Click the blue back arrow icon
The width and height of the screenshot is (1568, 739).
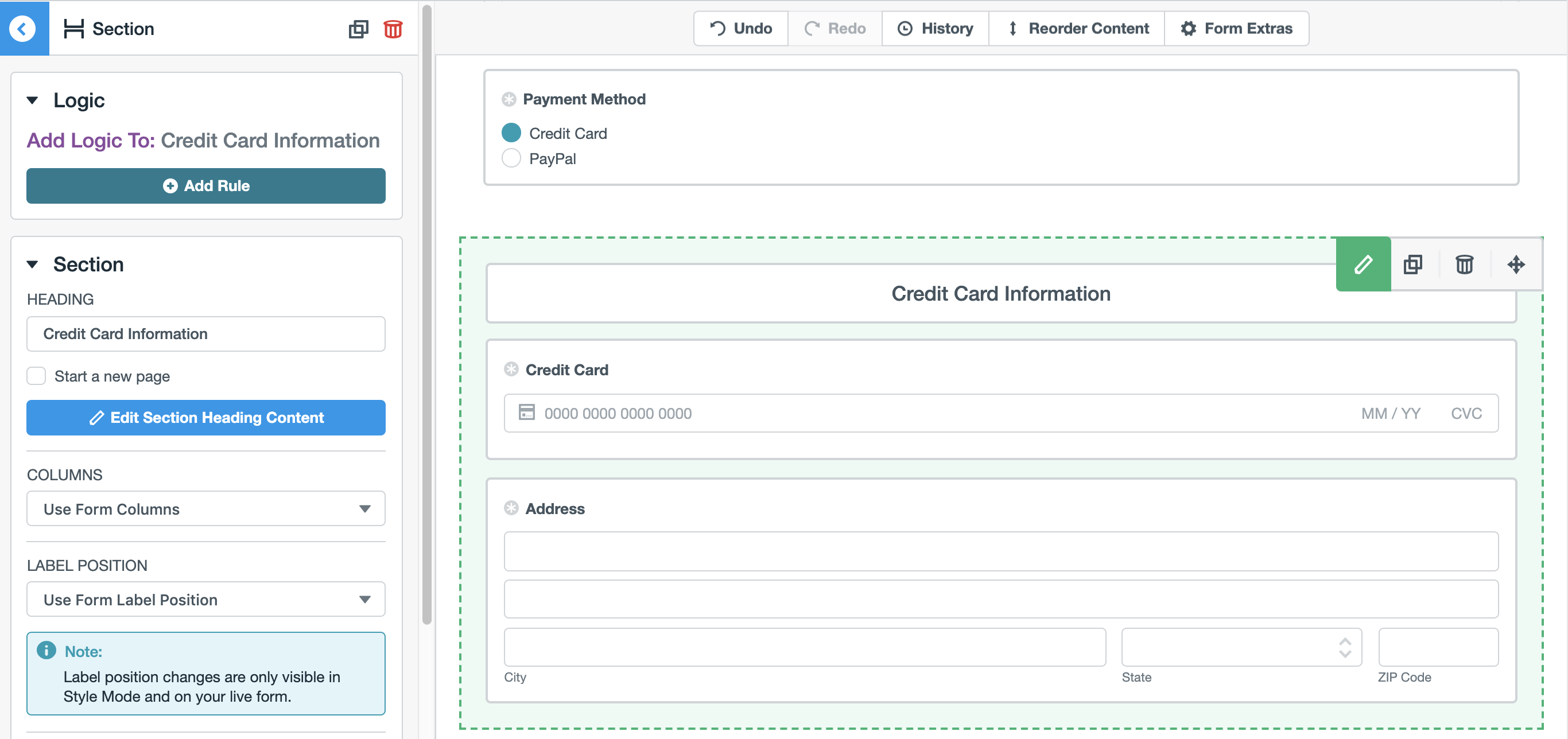pyautogui.click(x=23, y=29)
